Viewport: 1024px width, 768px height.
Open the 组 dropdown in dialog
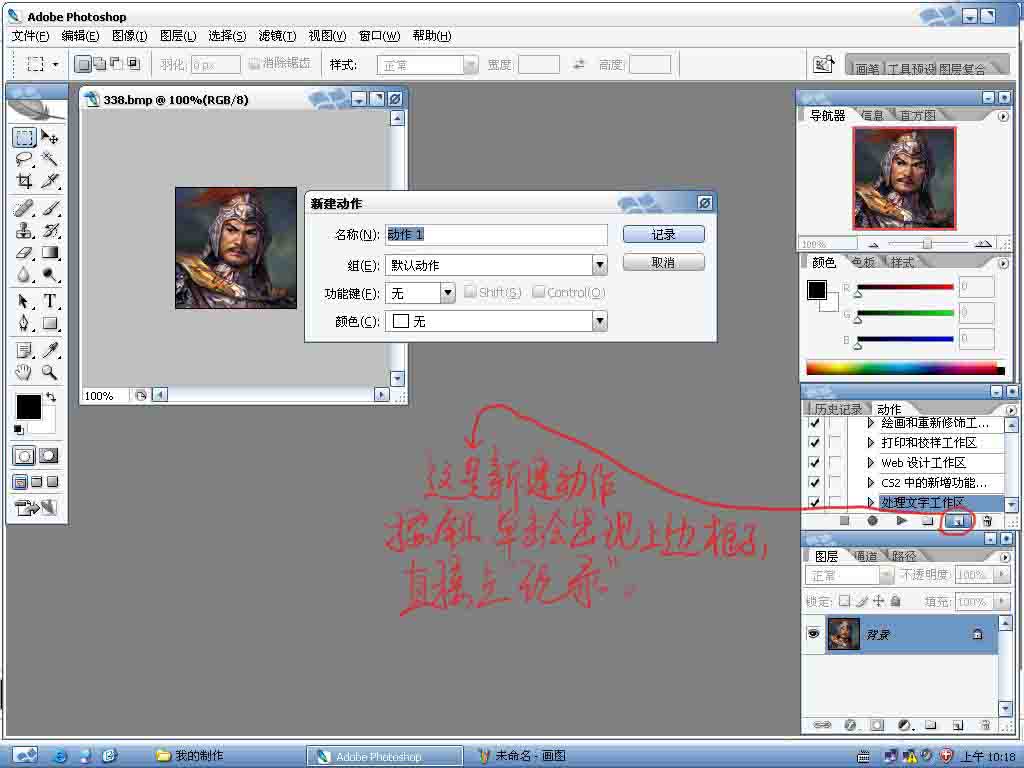[600, 265]
